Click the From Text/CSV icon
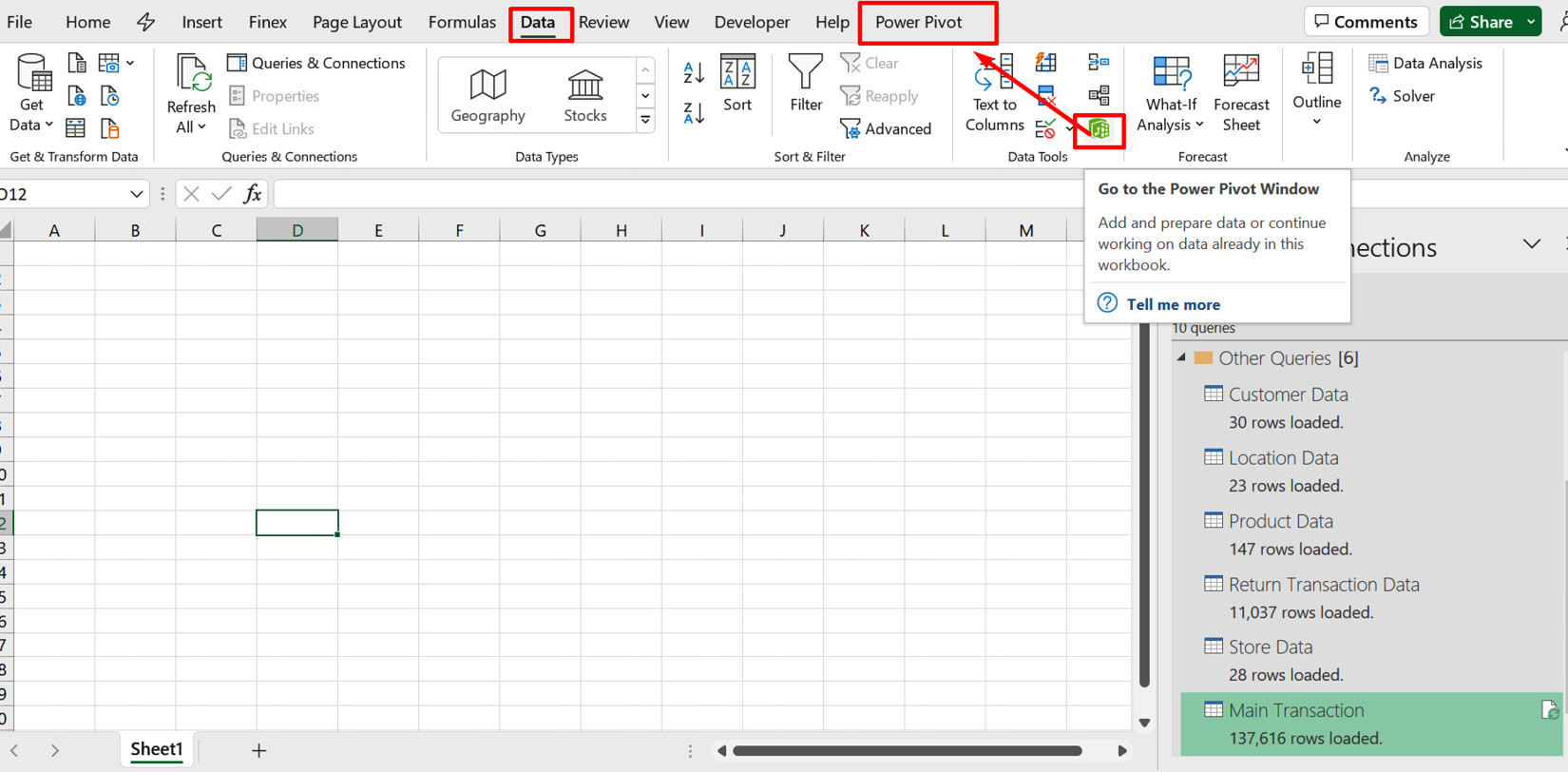 [x=76, y=63]
